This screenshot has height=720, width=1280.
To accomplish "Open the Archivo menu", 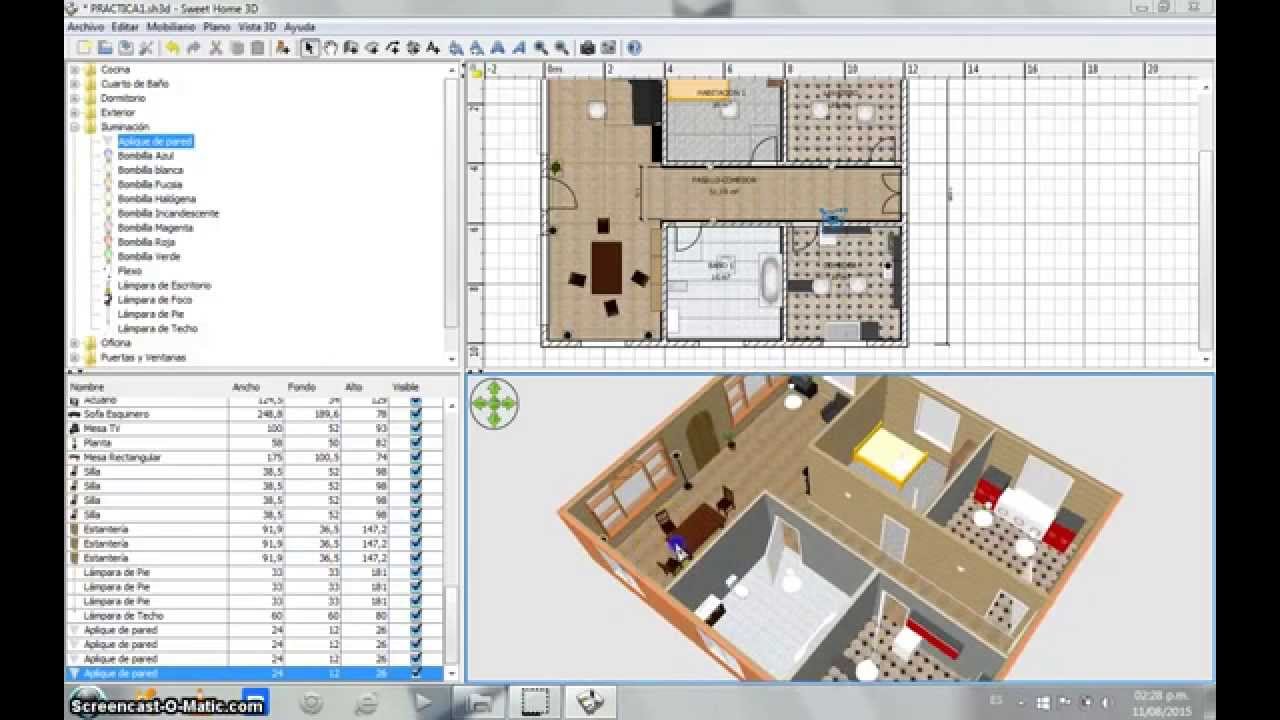I will tap(85, 27).
